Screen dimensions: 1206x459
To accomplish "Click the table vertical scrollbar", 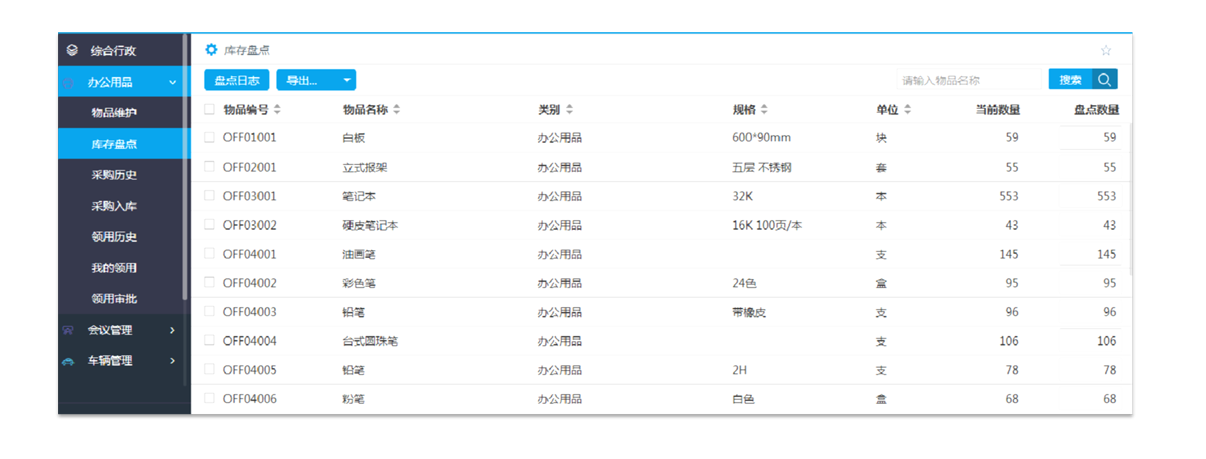I will point(1131,200).
